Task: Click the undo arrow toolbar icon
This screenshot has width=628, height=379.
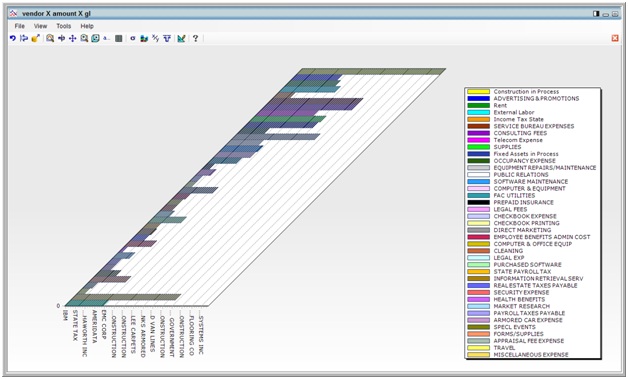Action: pos(13,38)
